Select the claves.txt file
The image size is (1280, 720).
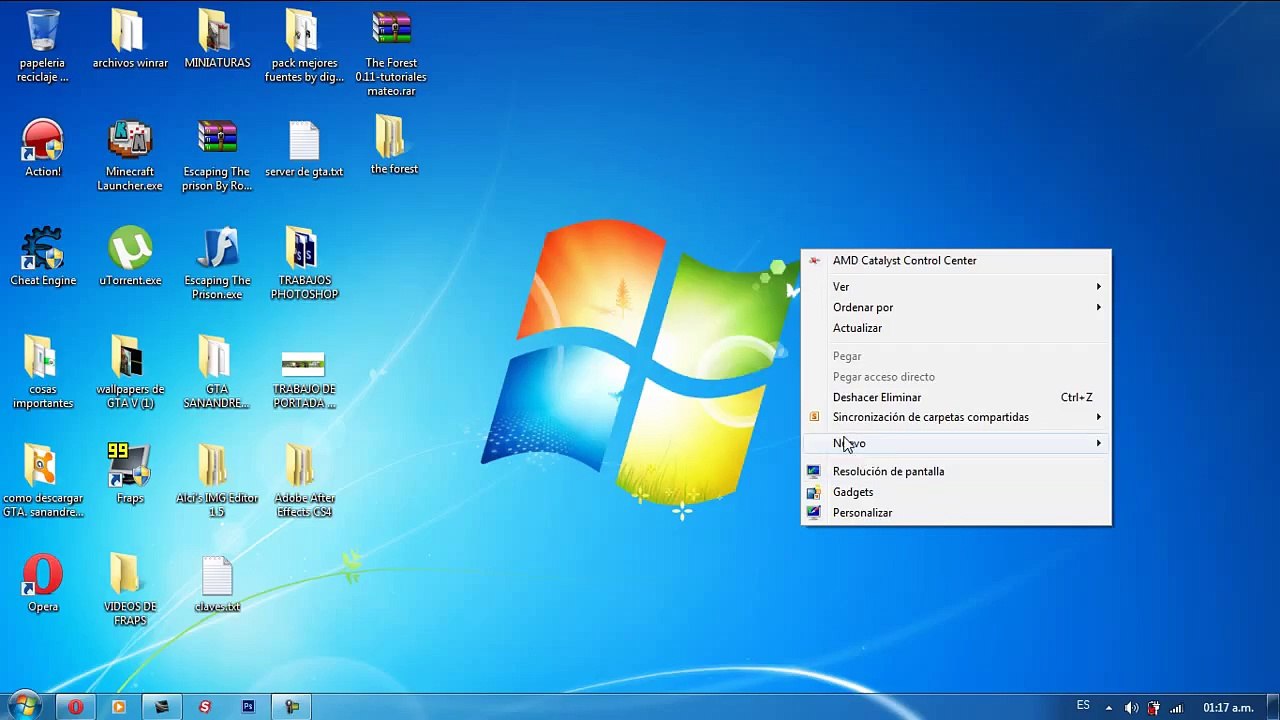coord(217,584)
